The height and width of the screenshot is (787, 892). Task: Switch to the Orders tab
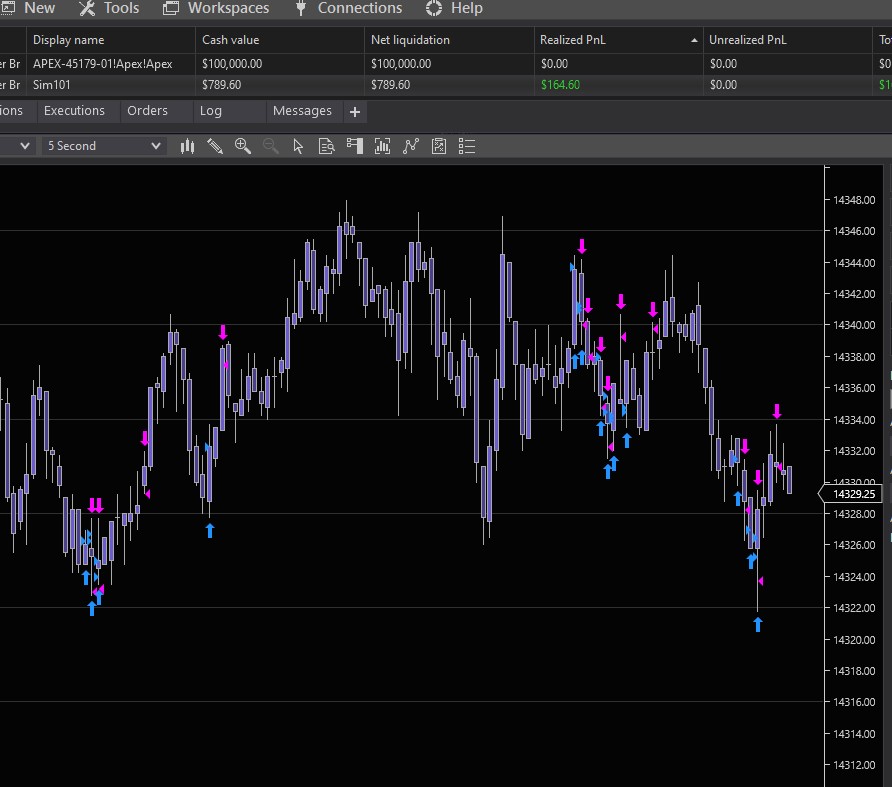click(x=147, y=111)
